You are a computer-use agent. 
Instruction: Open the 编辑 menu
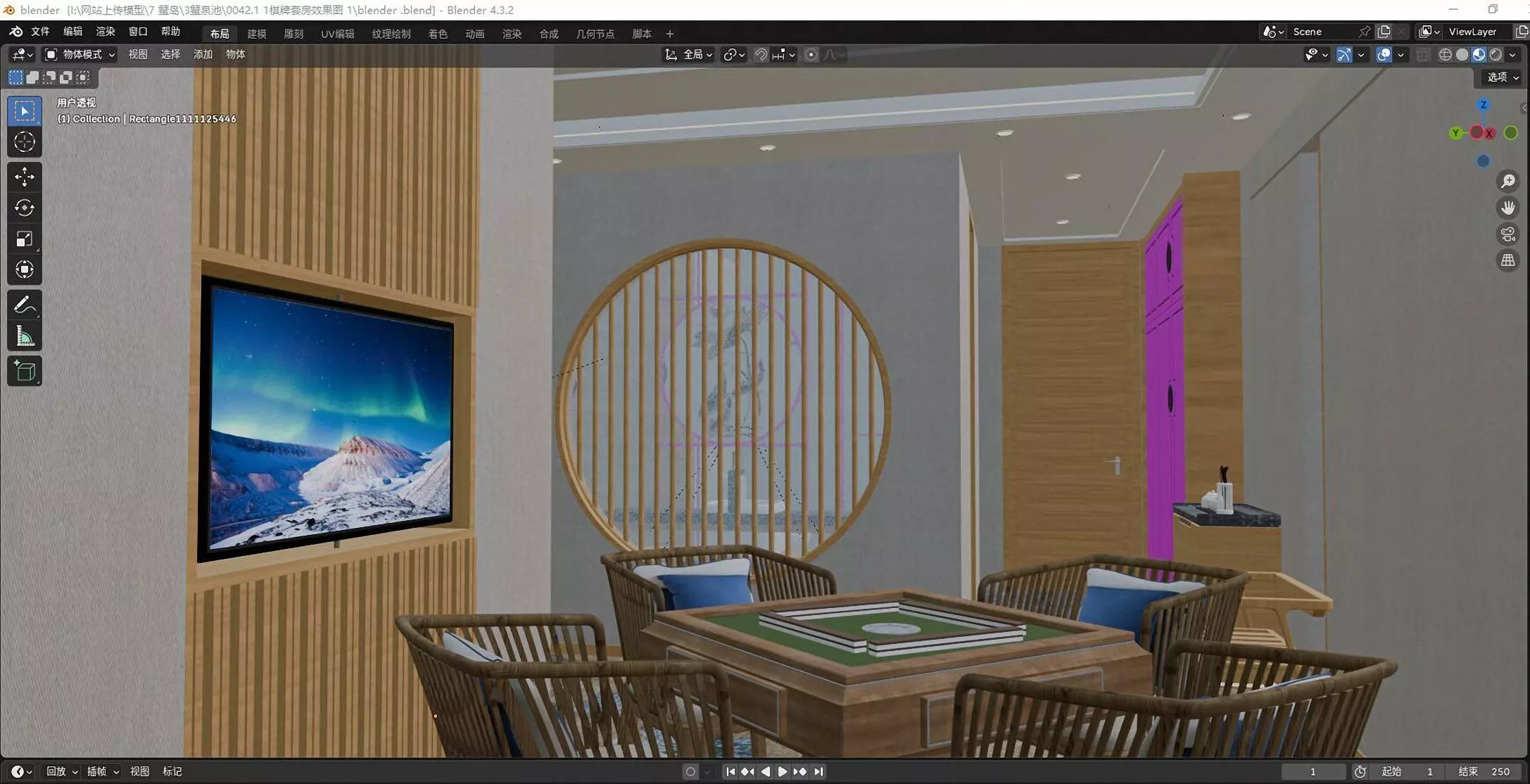pos(72,32)
